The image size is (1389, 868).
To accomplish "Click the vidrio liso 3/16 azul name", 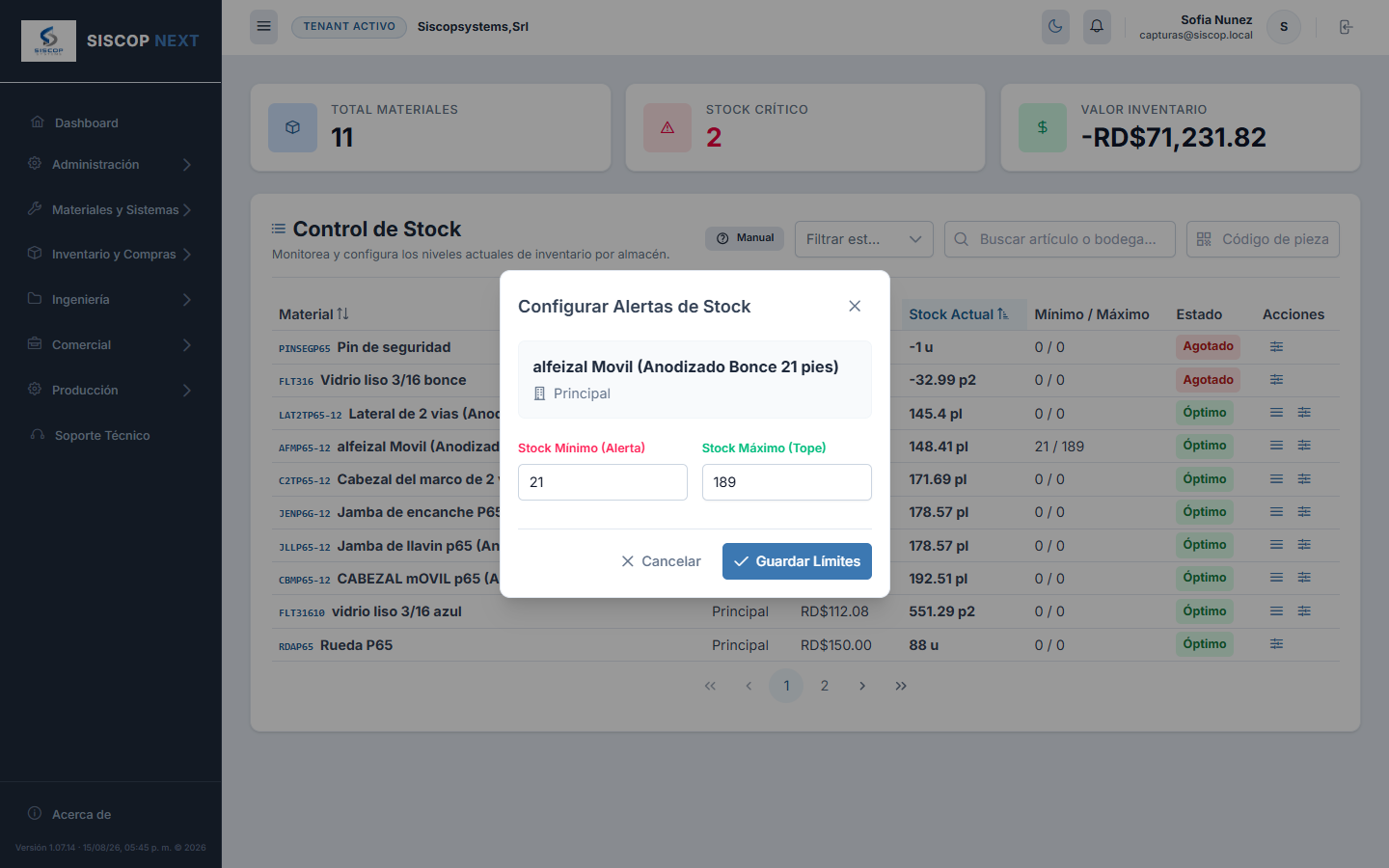I will point(396,611).
